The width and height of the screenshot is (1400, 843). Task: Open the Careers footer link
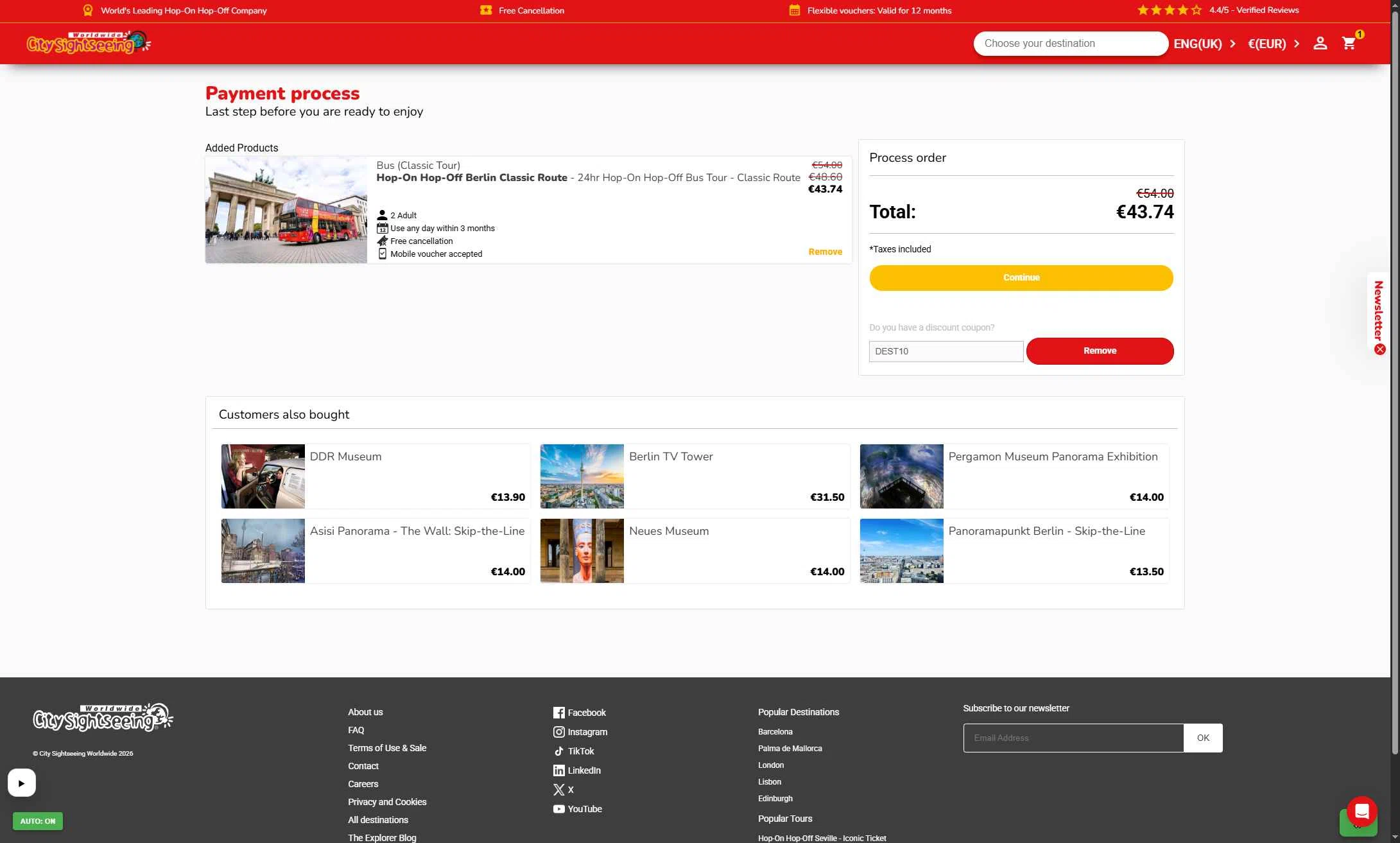363,784
